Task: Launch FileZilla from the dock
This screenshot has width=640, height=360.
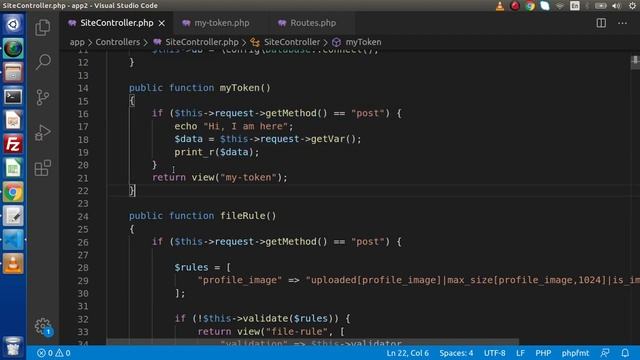Action: point(13,144)
